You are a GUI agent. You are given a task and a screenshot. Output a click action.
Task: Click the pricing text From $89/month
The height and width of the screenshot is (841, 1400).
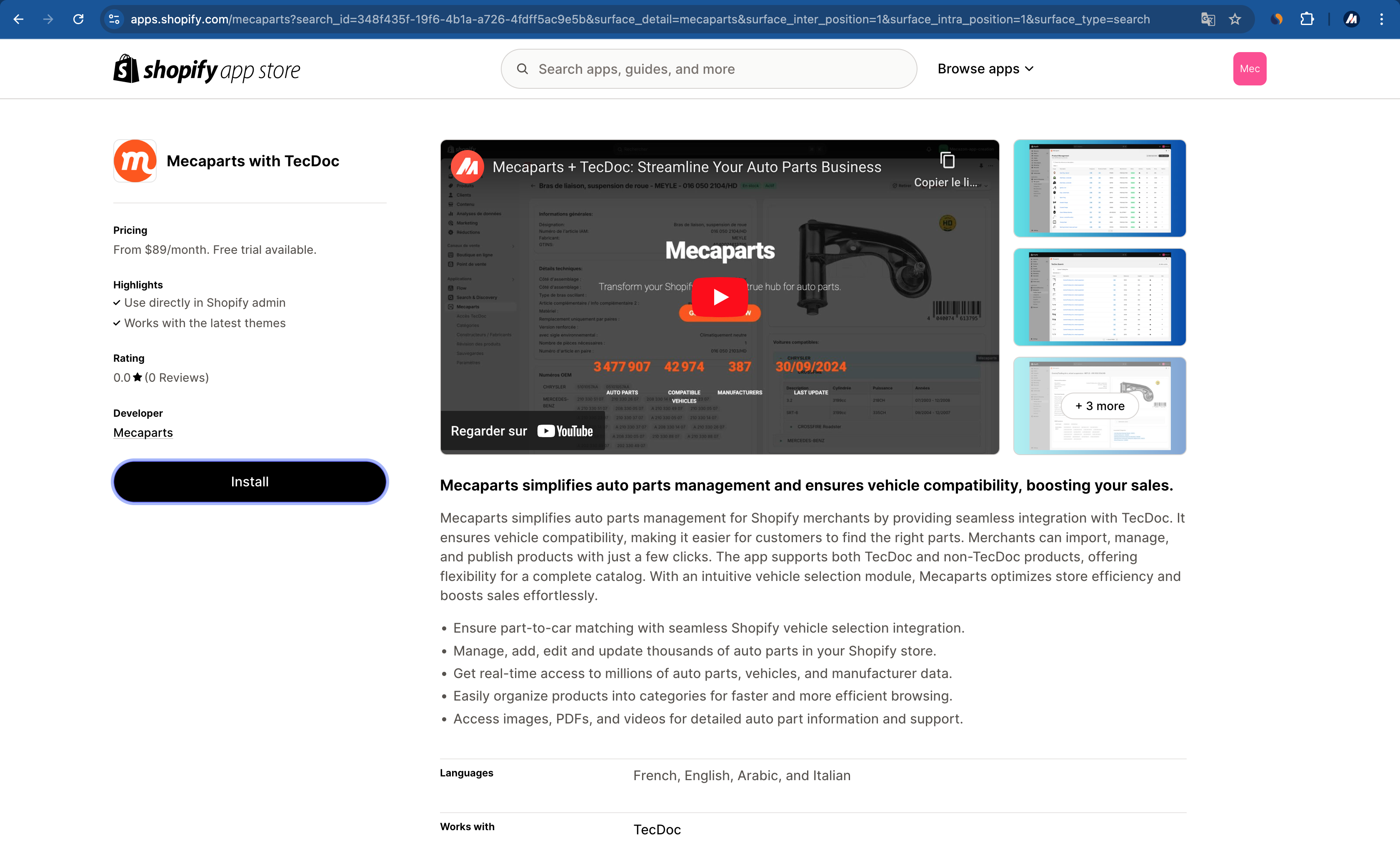point(215,250)
